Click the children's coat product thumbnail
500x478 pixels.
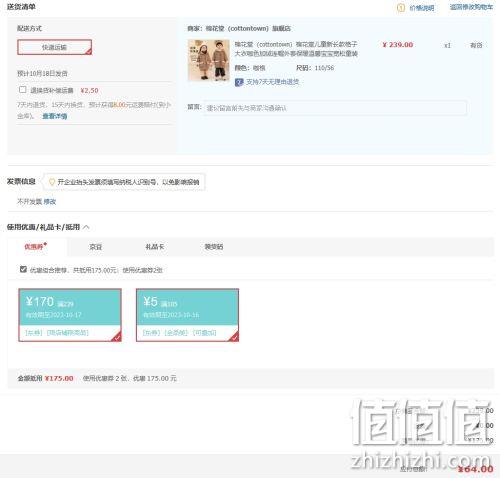[209, 60]
